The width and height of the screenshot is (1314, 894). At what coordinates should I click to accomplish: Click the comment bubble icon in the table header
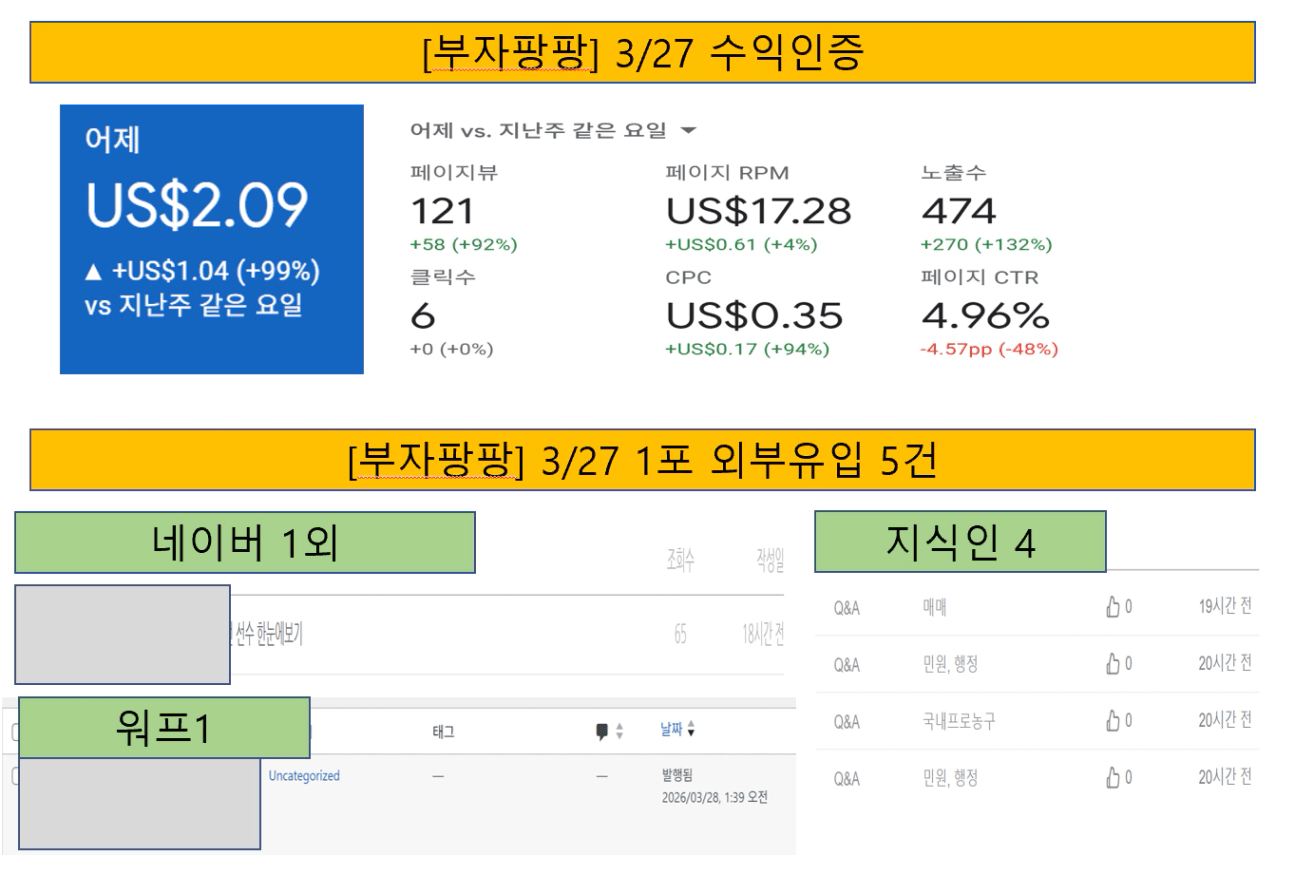602,732
